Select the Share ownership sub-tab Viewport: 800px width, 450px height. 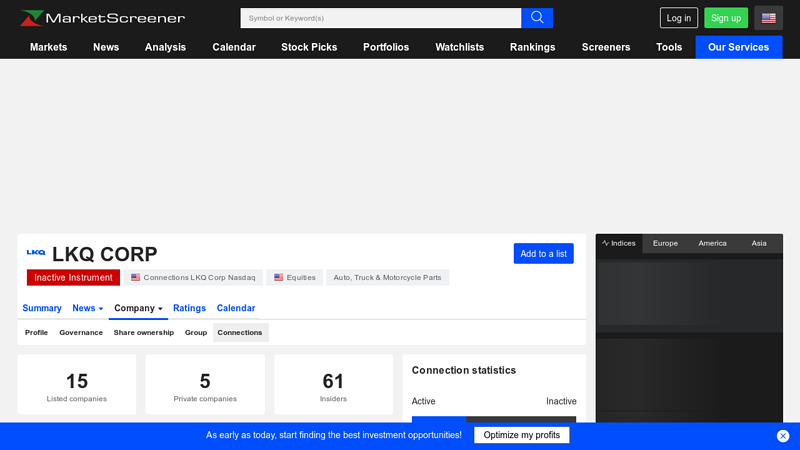[143, 332]
